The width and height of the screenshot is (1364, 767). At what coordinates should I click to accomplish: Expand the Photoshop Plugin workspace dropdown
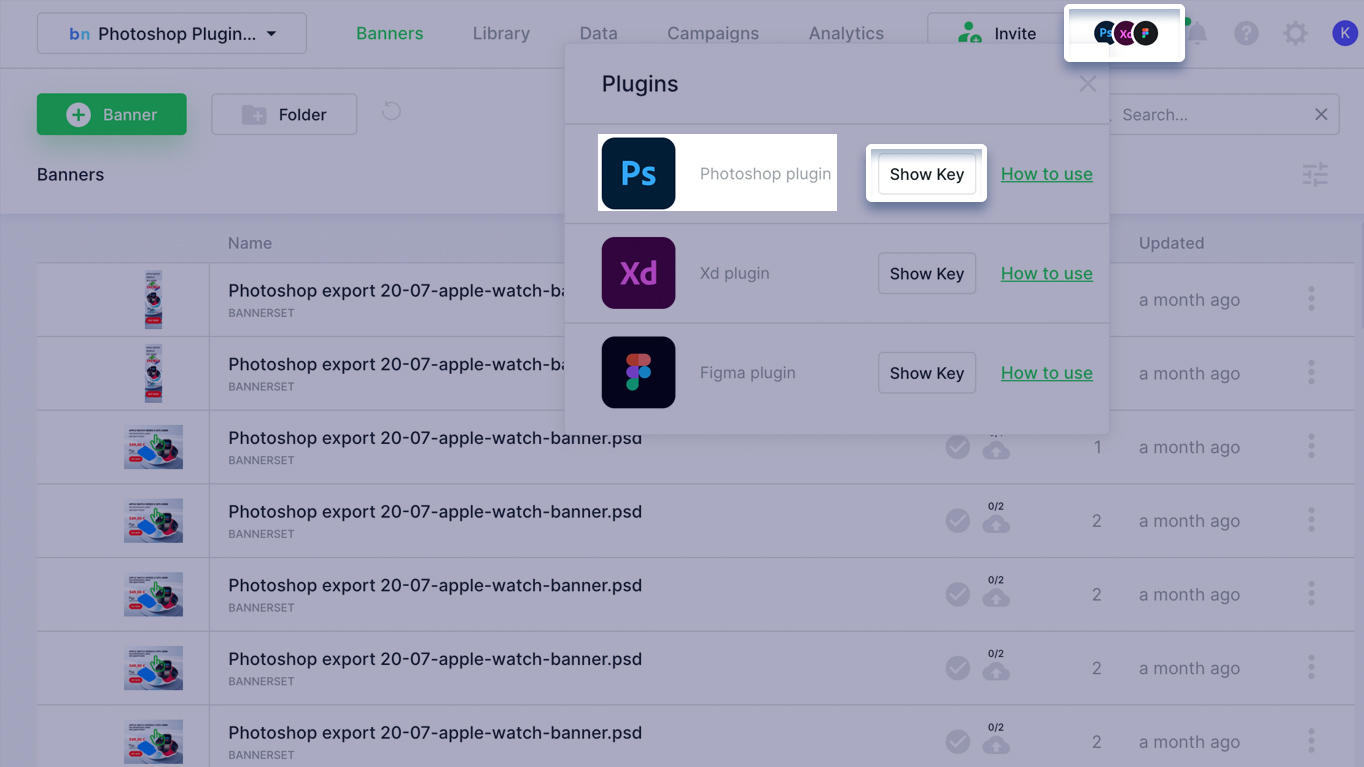172,33
